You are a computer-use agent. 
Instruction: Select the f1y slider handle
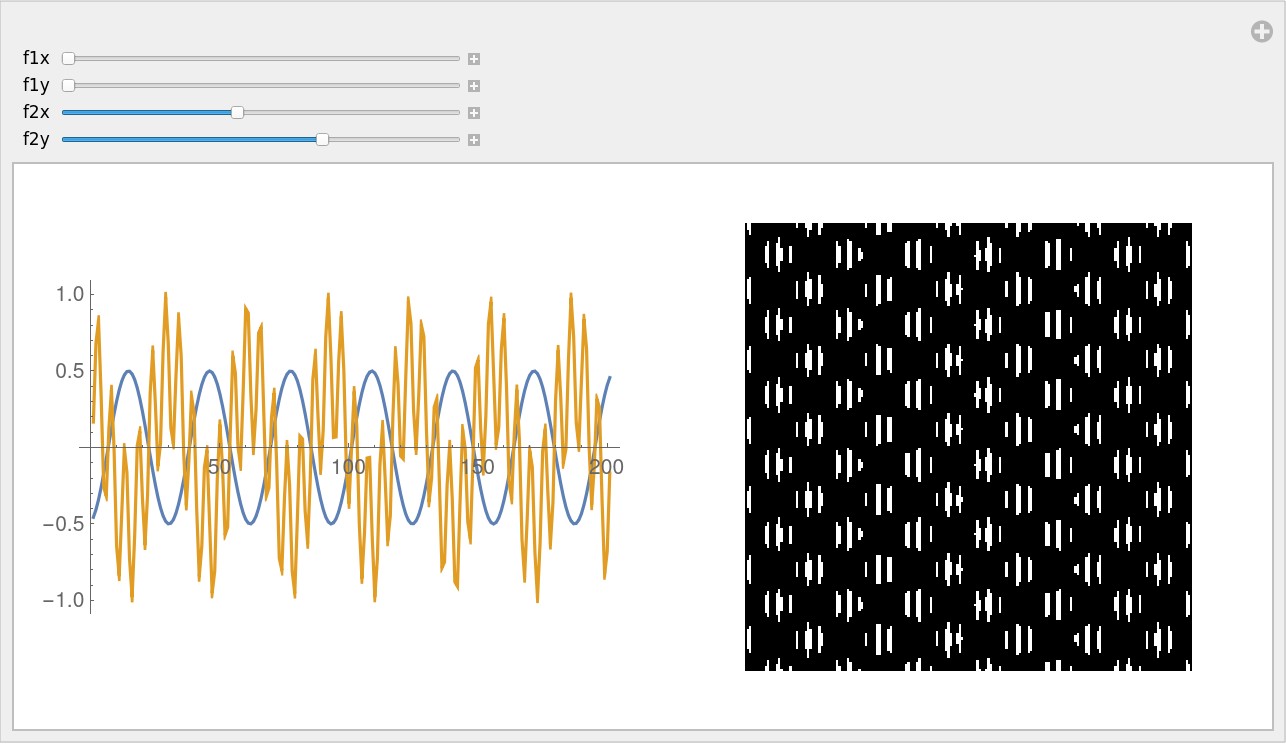coord(69,86)
